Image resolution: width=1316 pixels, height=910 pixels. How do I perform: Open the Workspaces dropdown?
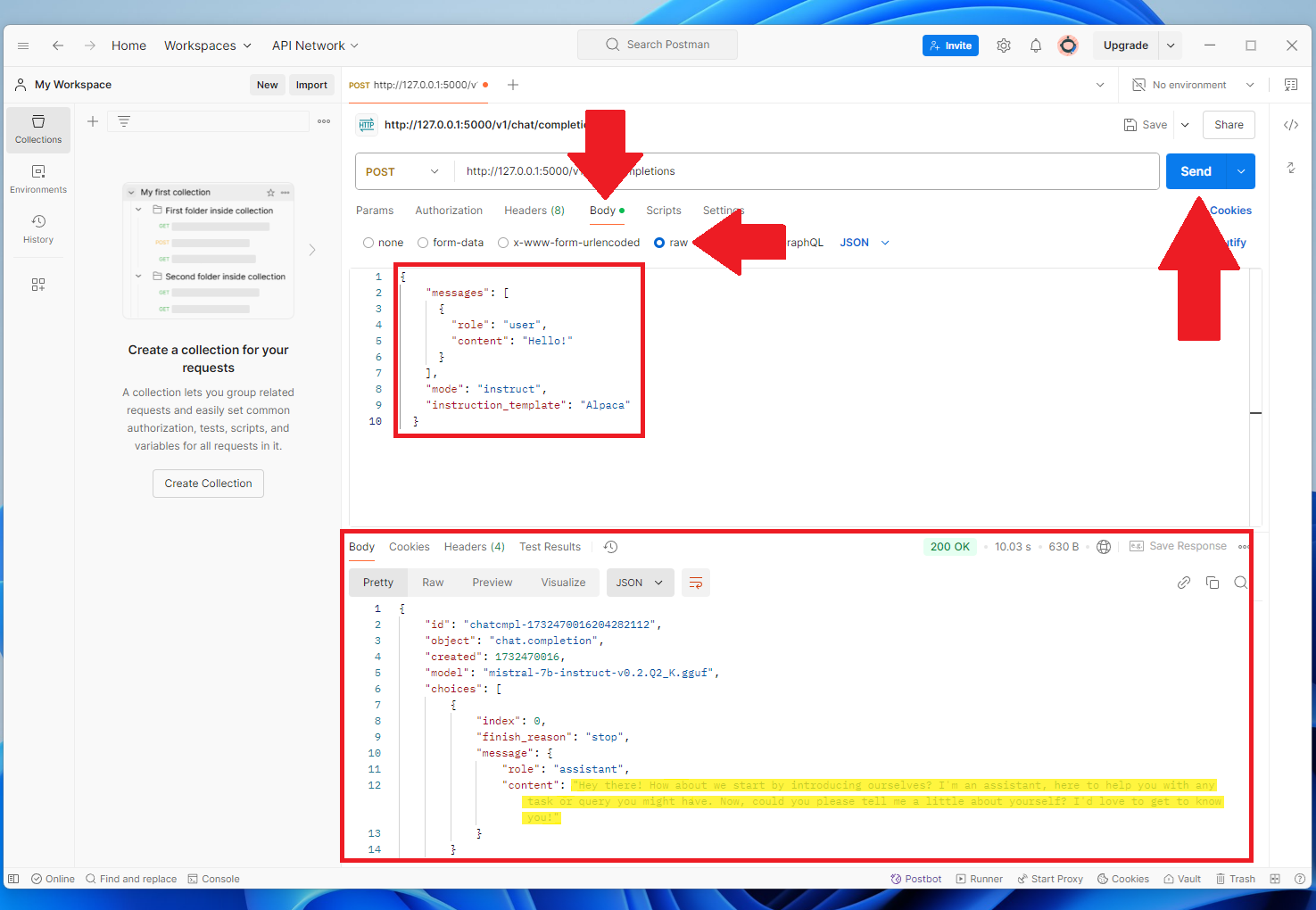(208, 45)
